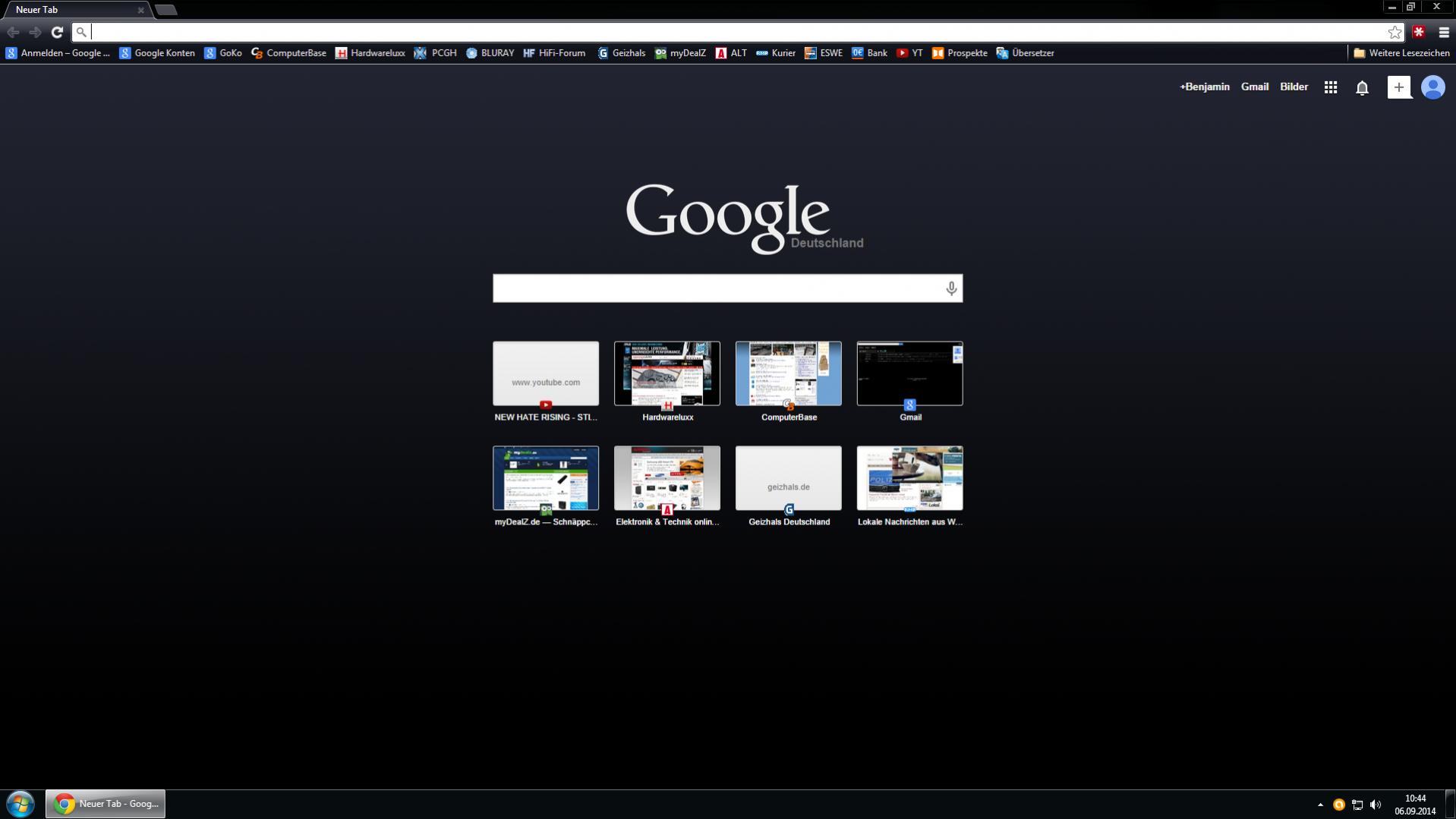Click the +Benjamin profile link

(x=1204, y=87)
